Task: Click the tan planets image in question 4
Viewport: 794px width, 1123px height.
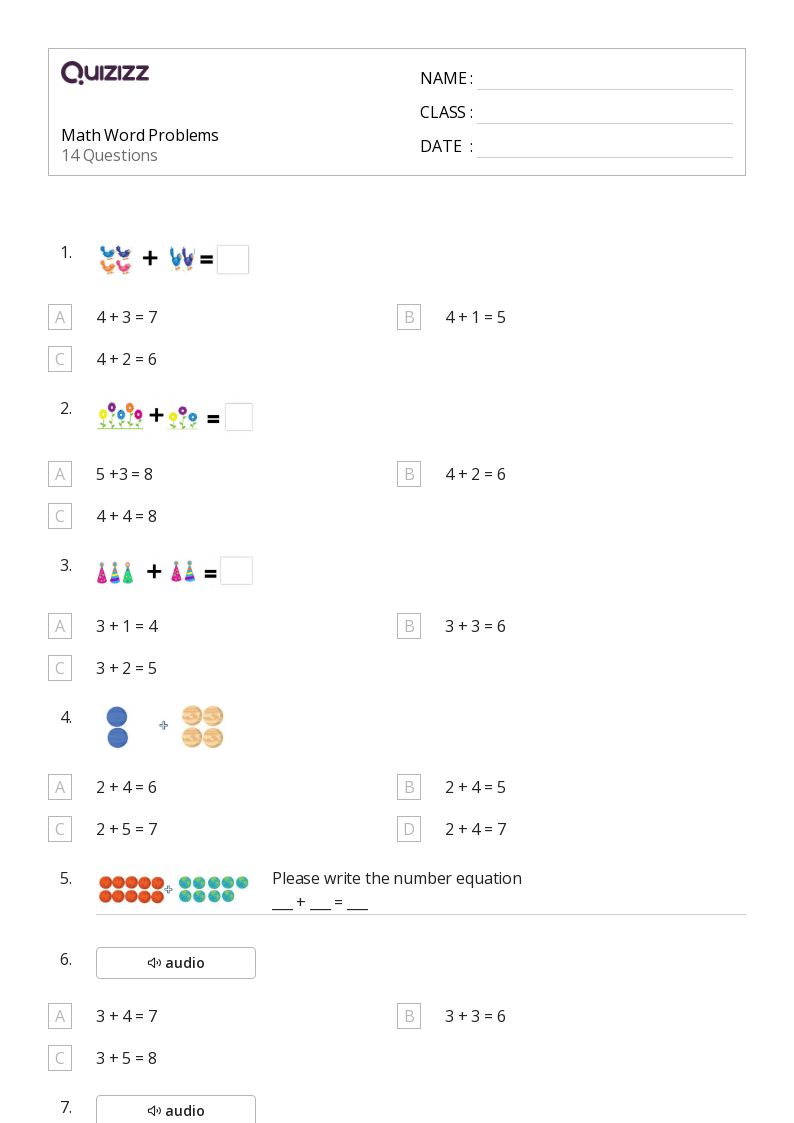Action: (x=203, y=727)
